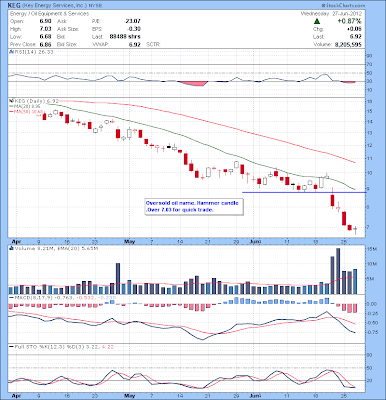The height and width of the screenshot is (400, 386).
Task: Click the KEG ticker symbol in title
Action: [14, 6]
